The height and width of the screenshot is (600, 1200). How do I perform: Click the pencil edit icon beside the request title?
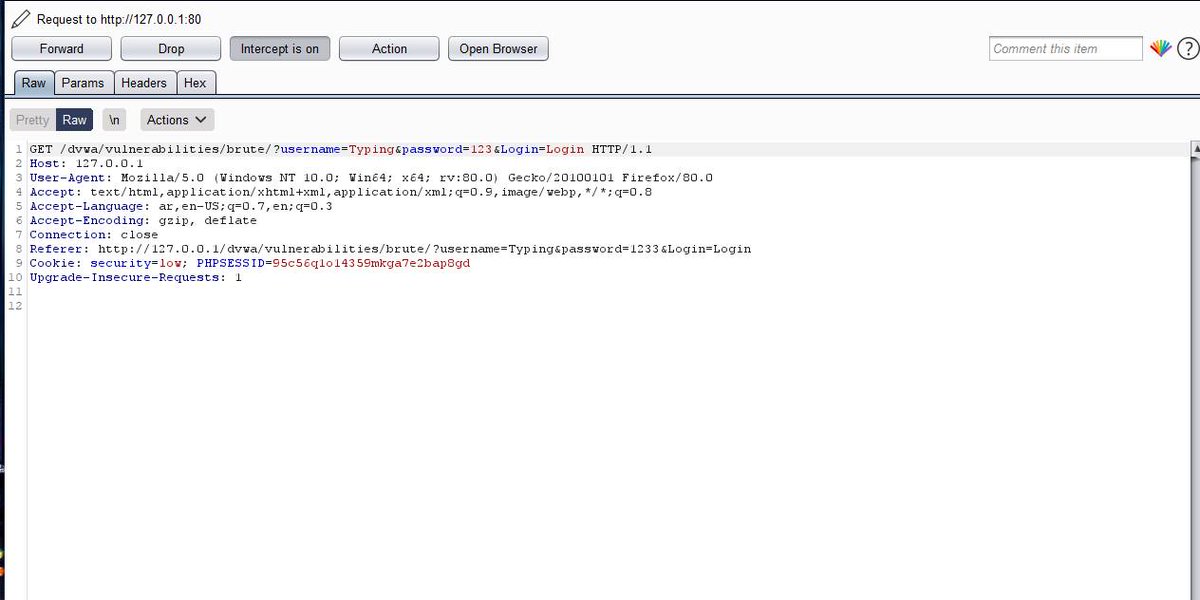(x=20, y=17)
